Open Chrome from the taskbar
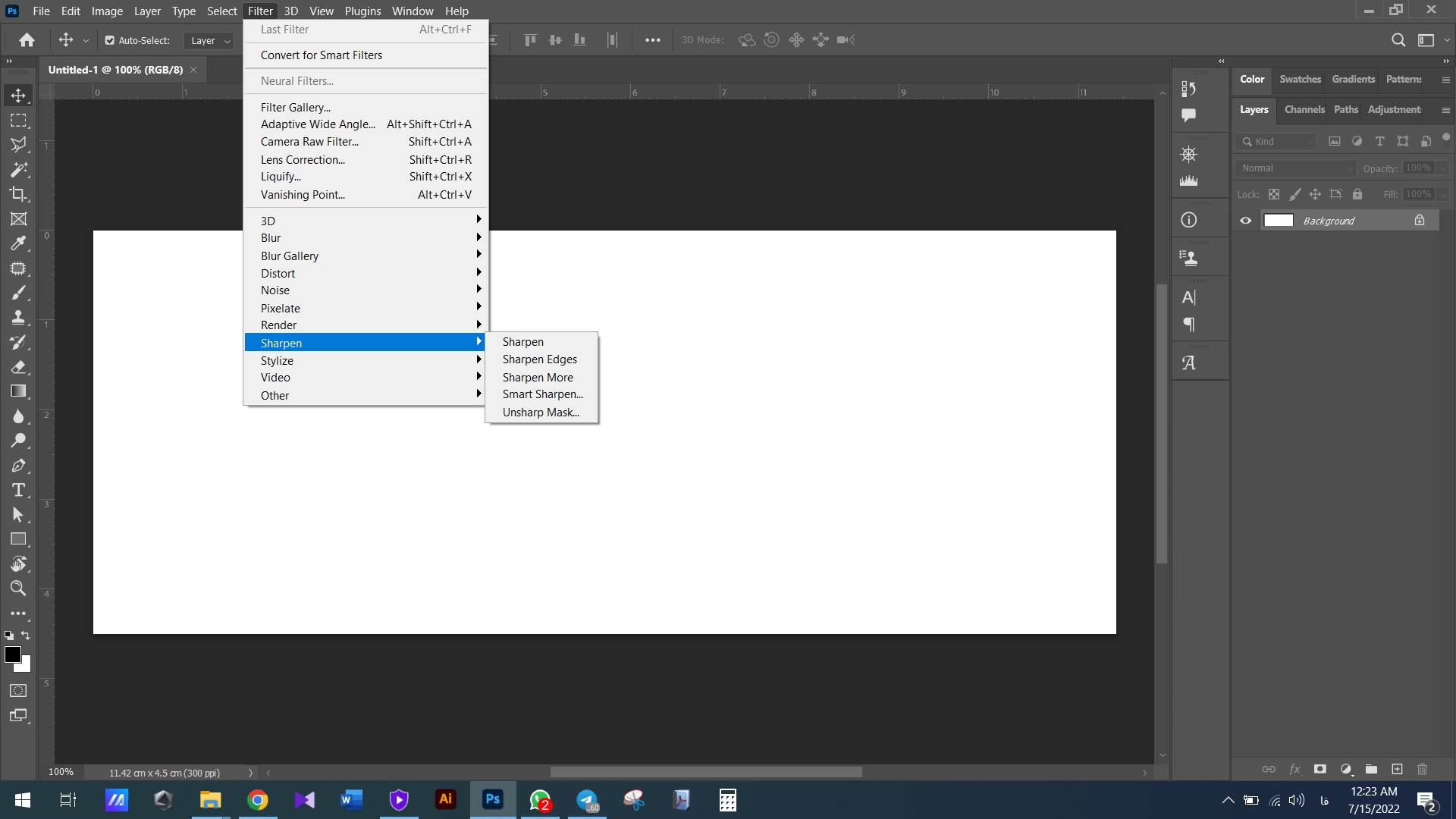Image resolution: width=1456 pixels, height=819 pixels. [x=258, y=800]
